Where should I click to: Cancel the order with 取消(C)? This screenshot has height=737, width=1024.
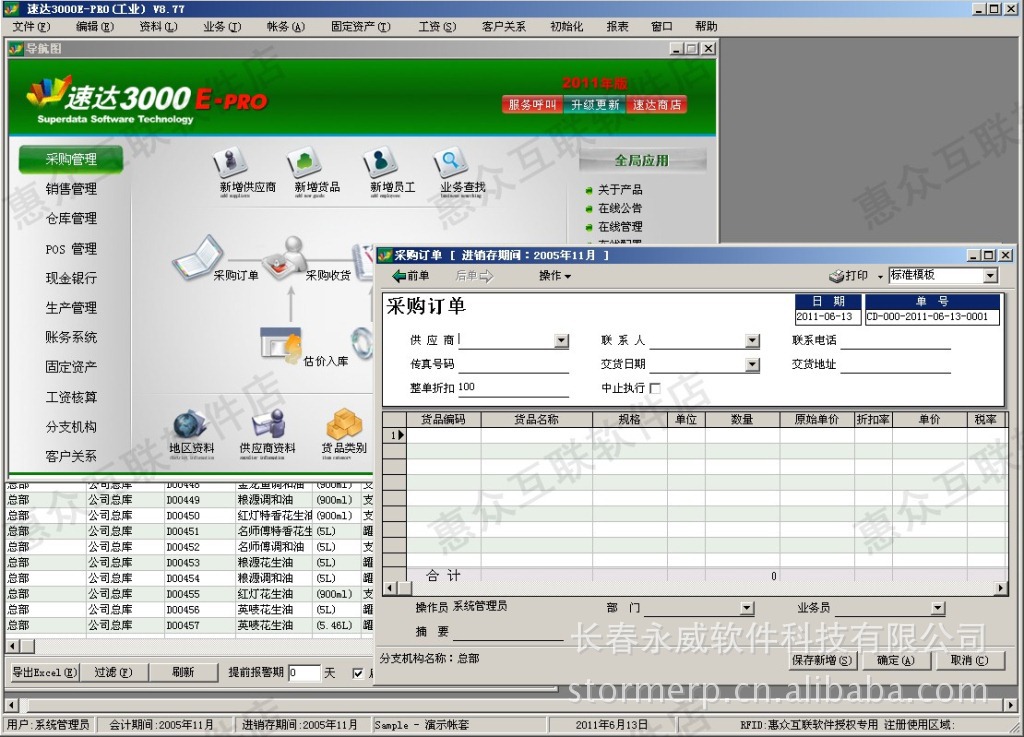pyautogui.click(x=969, y=661)
